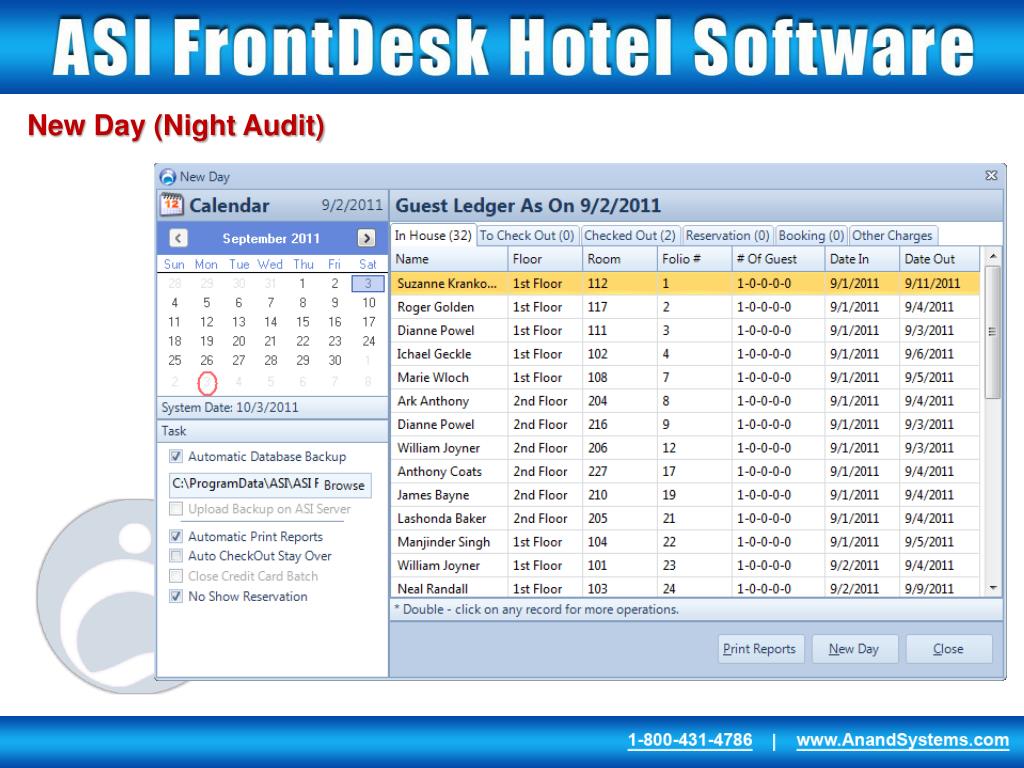Open www.AnandSystems.com link
1024x768 pixels.
point(903,741)
